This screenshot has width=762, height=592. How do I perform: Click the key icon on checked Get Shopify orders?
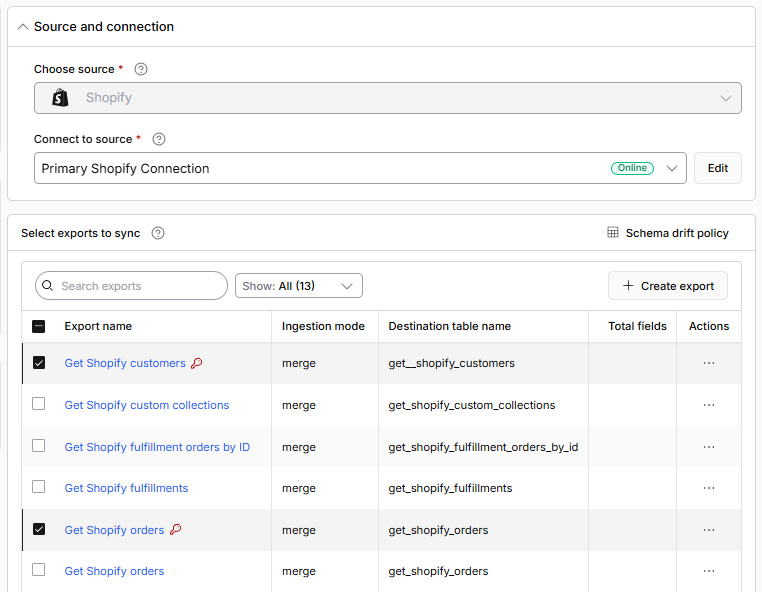175,529
